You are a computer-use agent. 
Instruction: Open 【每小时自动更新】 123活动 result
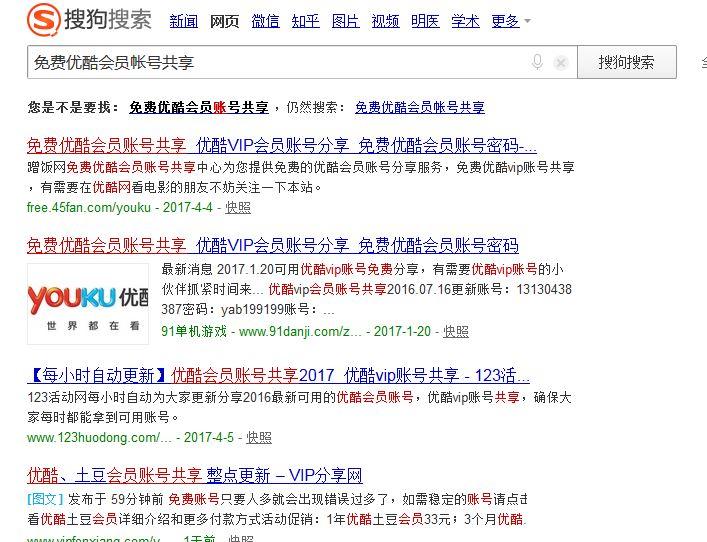(x=278, y=375)
